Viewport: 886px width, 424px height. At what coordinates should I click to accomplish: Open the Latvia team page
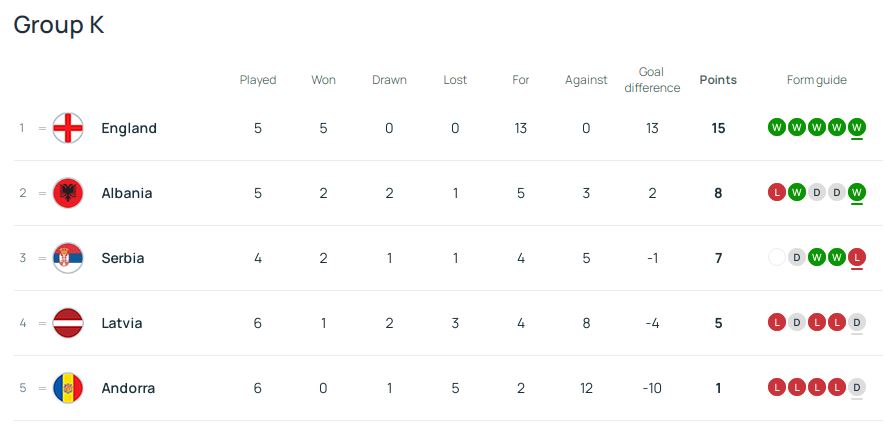pos(122,323)
